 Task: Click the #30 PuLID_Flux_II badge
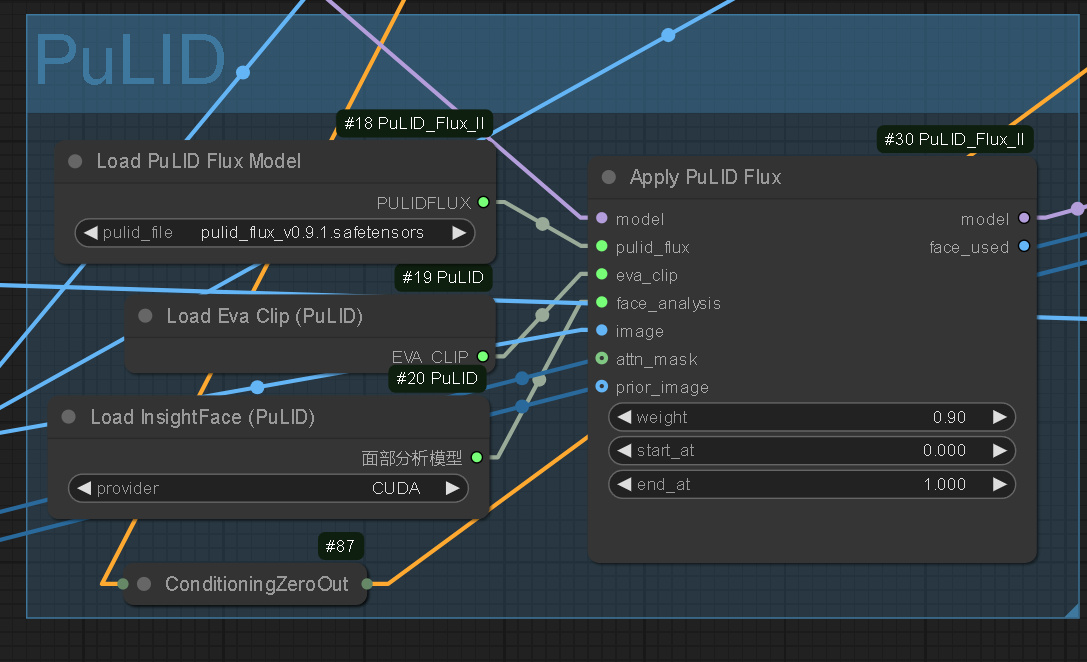[954, 139]
